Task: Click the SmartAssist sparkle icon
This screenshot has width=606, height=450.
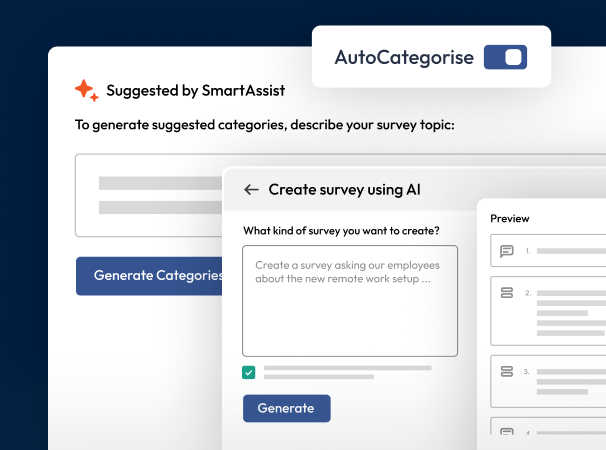Action: coord(87,90)
